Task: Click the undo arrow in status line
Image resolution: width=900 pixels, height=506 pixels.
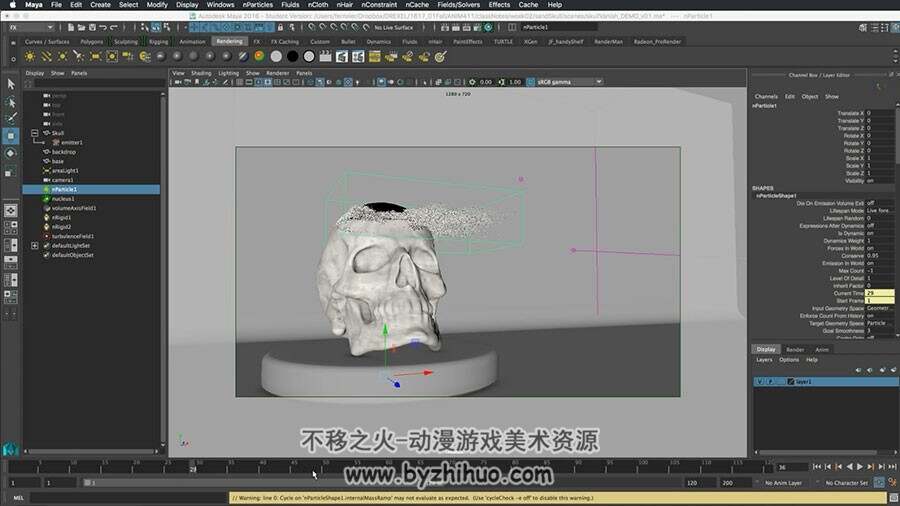Action: click(x=103, y=27)
